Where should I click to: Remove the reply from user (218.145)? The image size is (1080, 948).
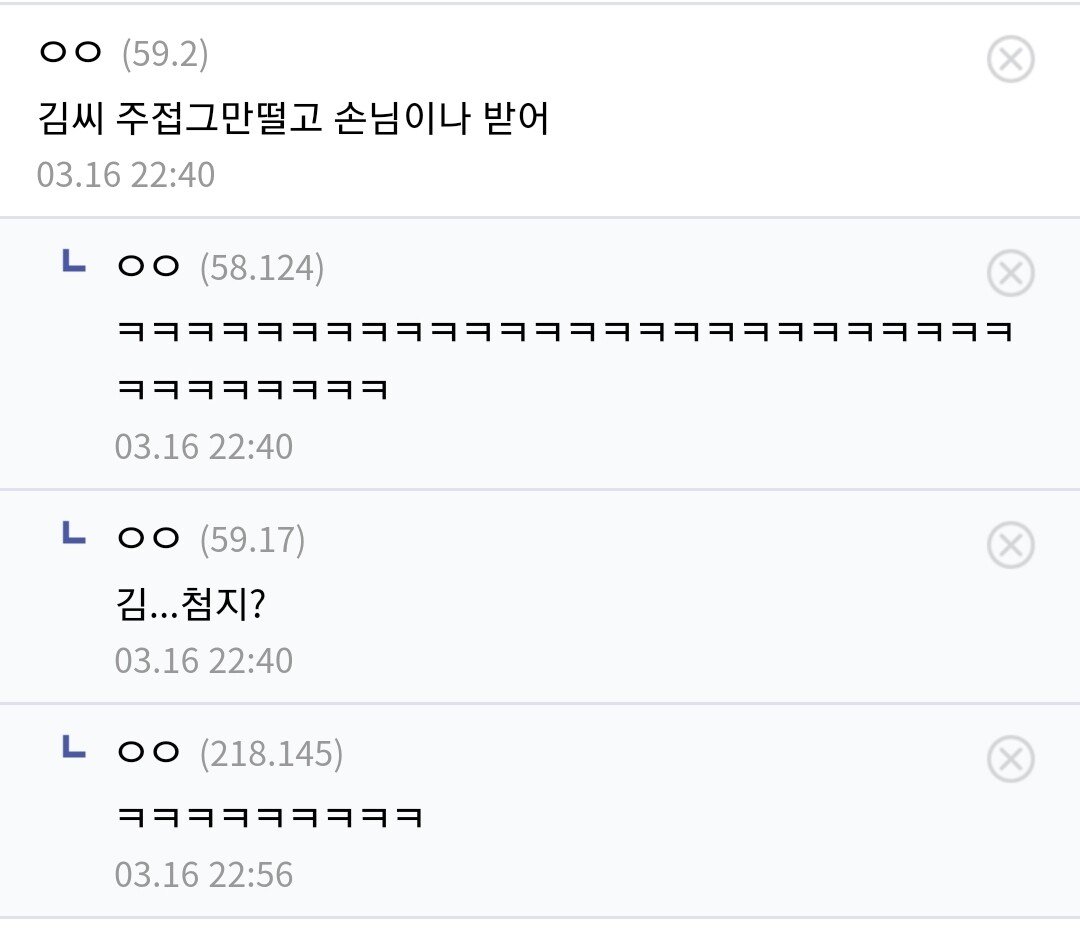click(1010, 761)
